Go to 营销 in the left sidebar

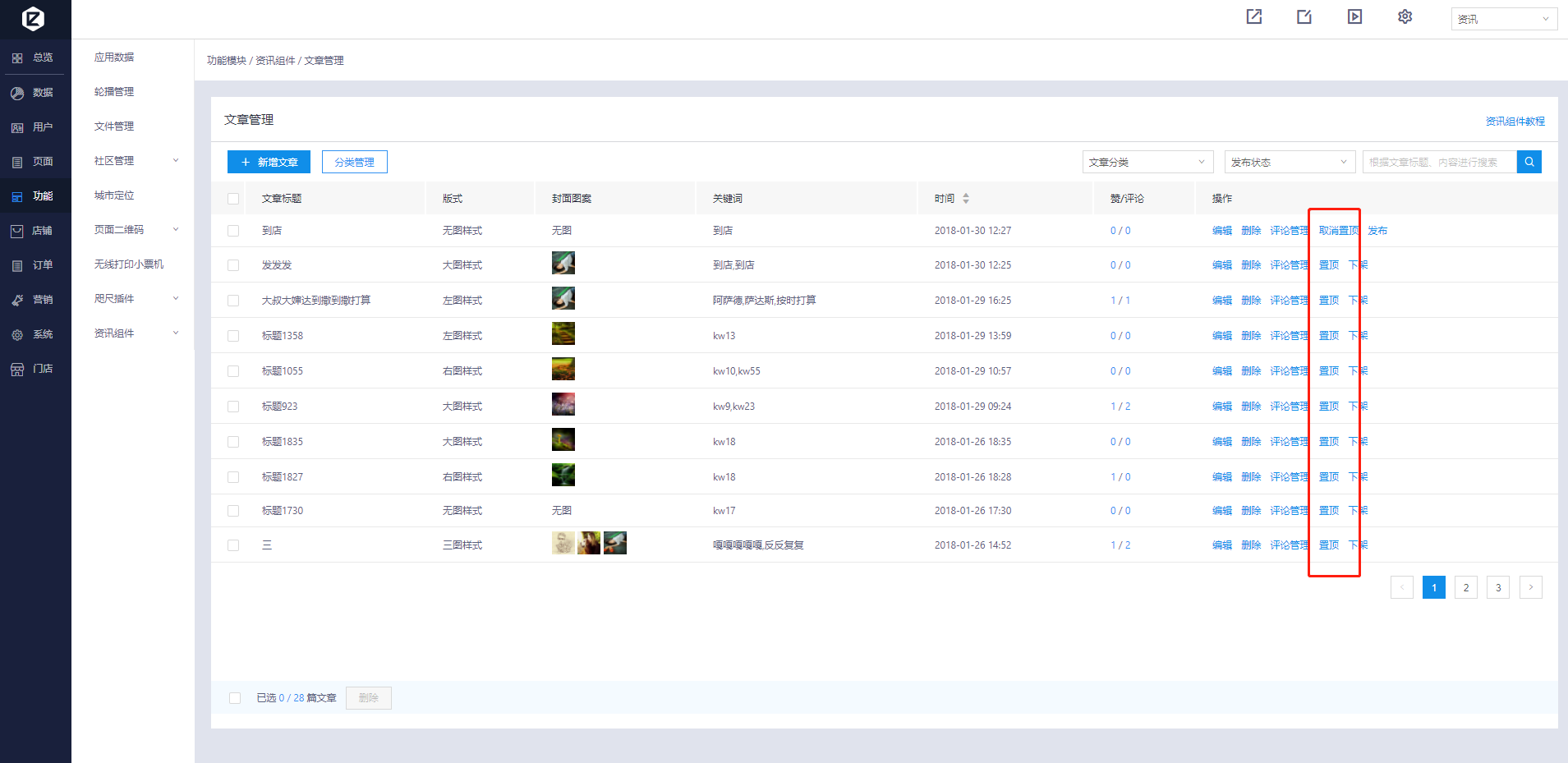tap(35, 300)
